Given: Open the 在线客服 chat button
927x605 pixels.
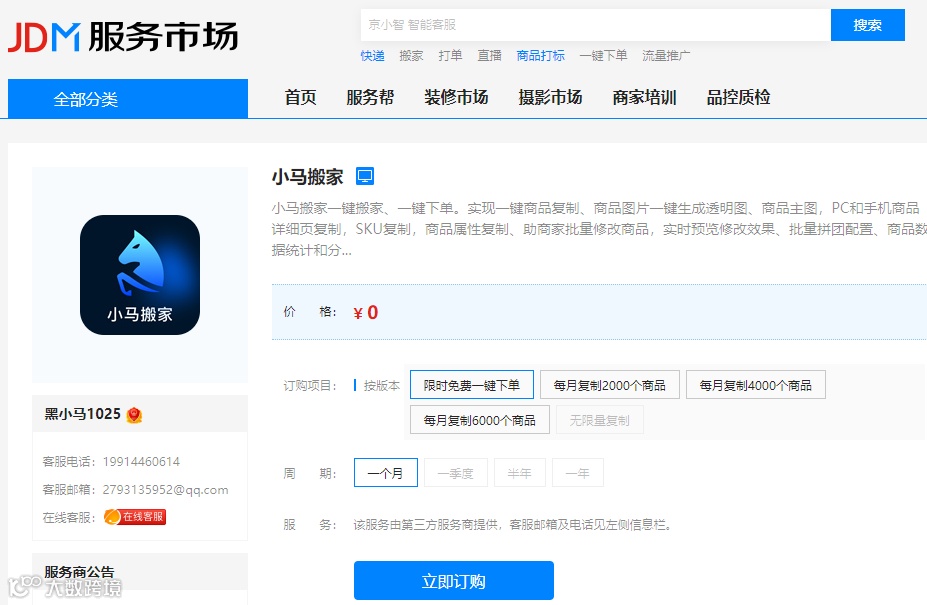Looking at the screenshot, I should [x=135, y=517].
